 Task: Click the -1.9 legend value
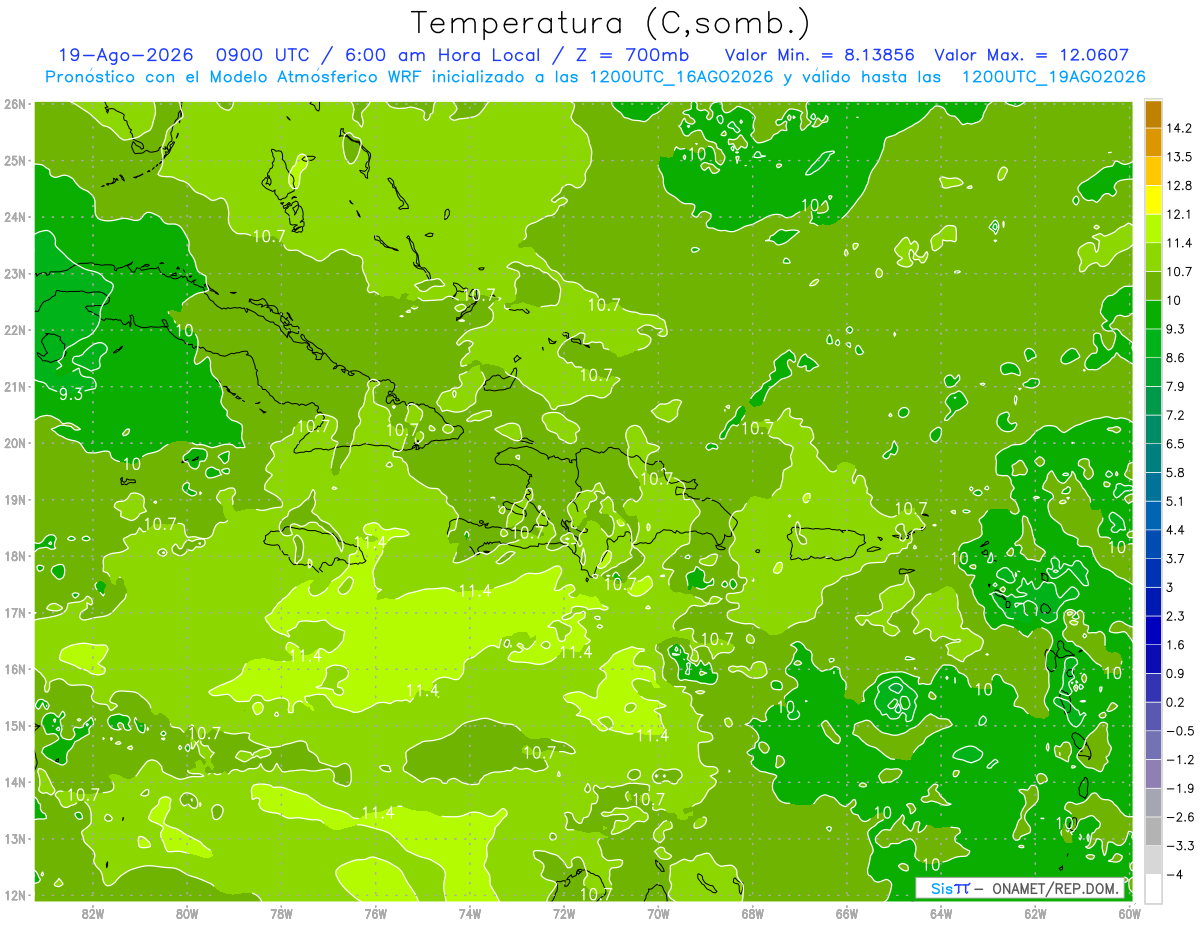(1180, 788)
